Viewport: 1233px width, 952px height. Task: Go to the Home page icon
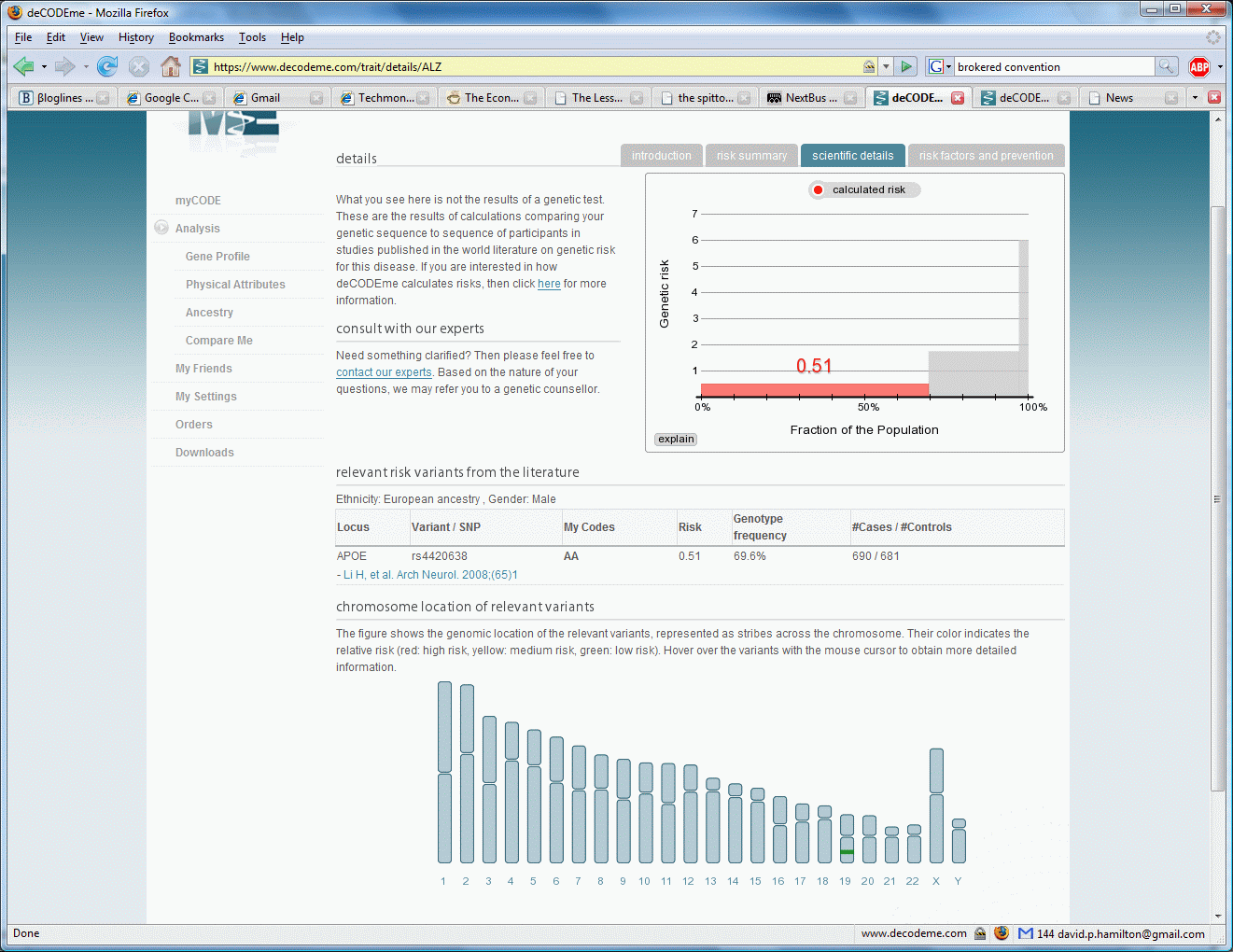[171, 66]
